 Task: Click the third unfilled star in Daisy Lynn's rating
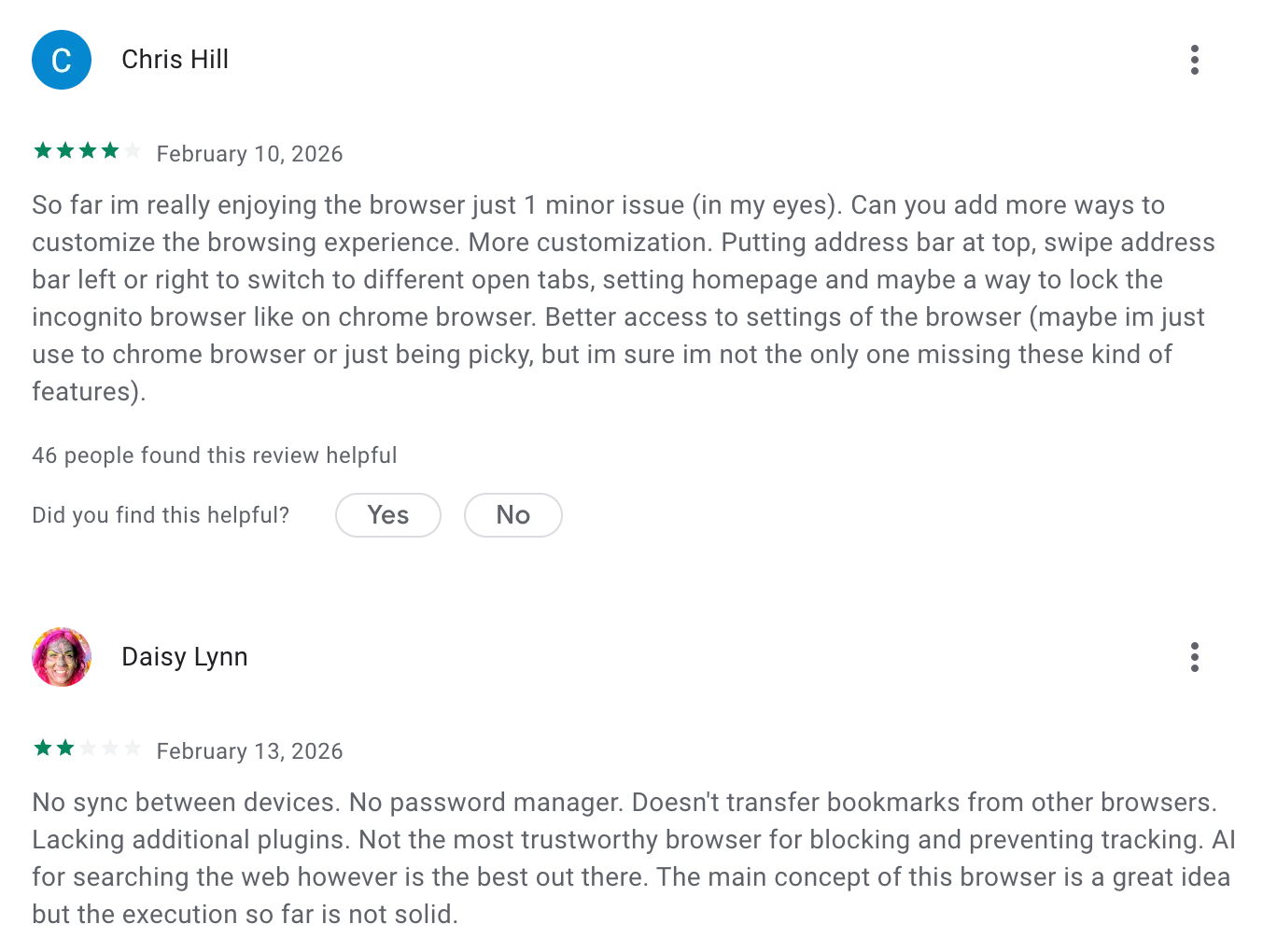pos(87,748)
